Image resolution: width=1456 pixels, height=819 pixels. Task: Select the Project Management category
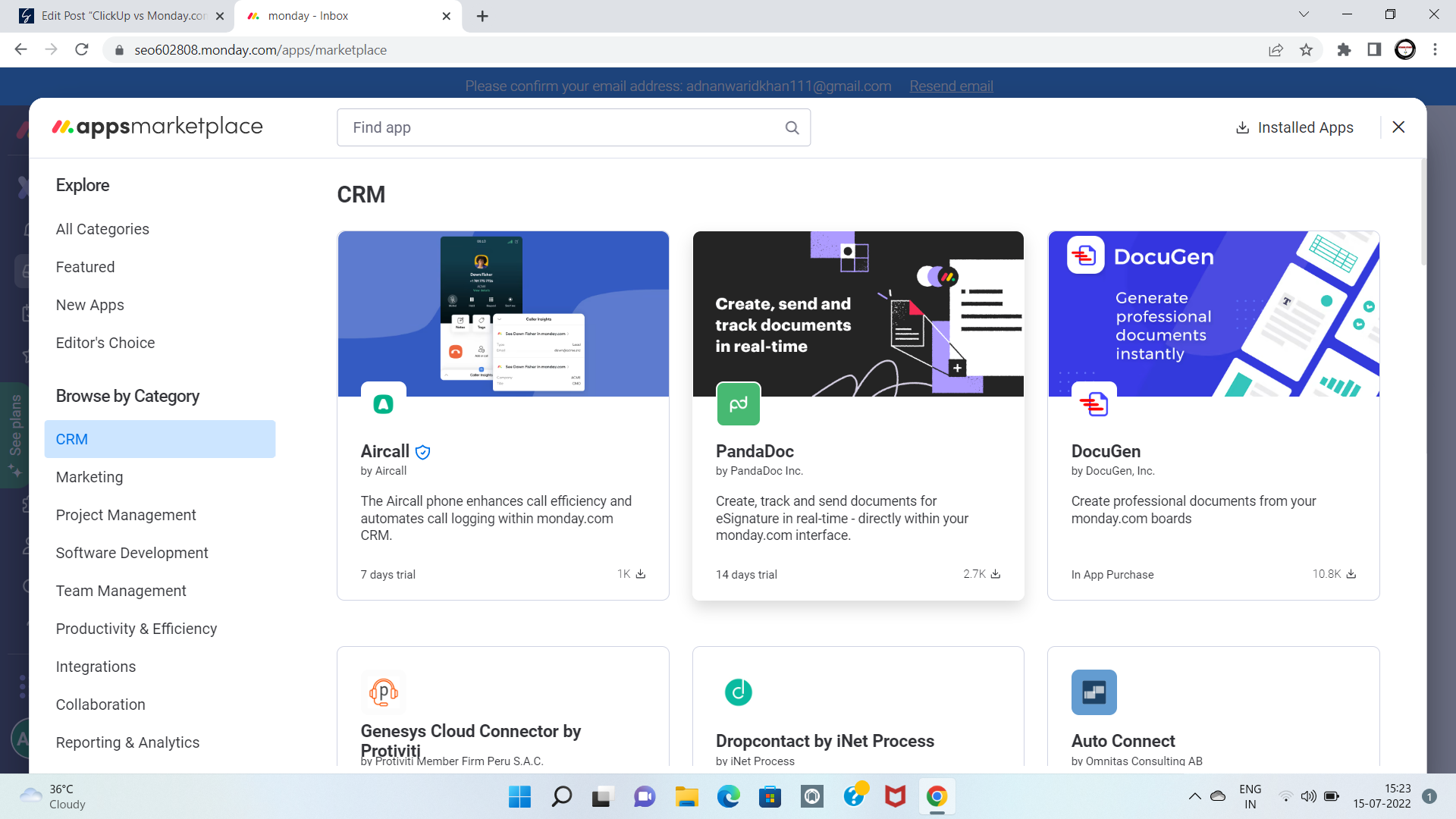(x=126, y=515)
